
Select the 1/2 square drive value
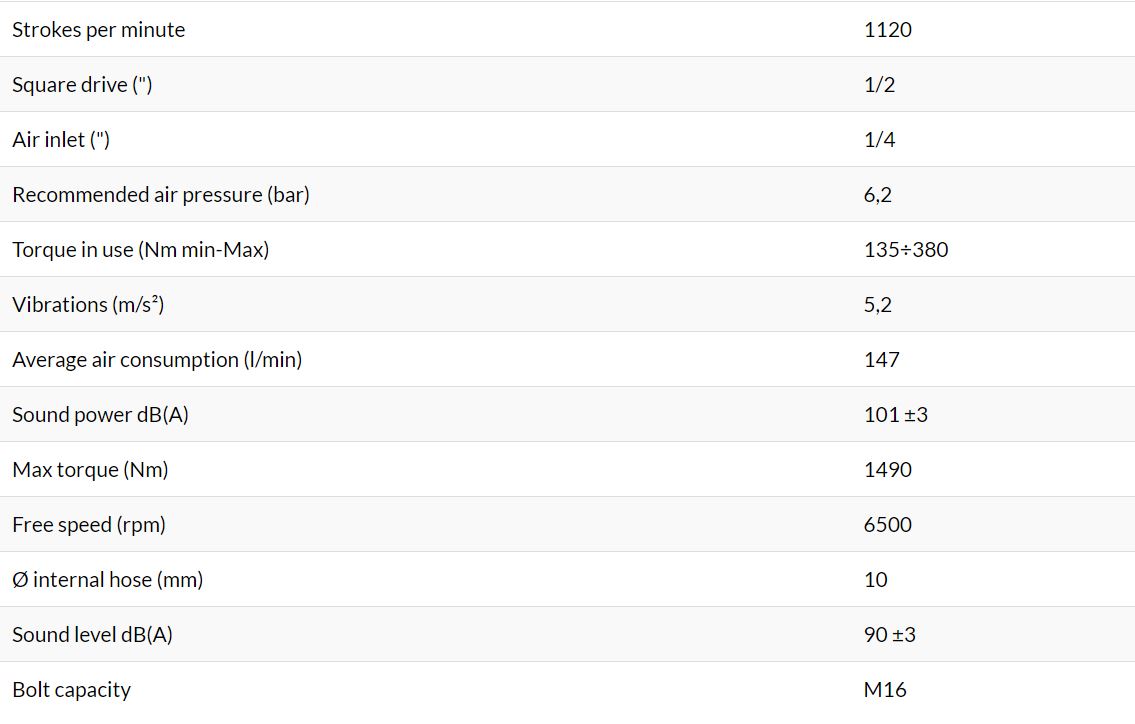[879, 85]
